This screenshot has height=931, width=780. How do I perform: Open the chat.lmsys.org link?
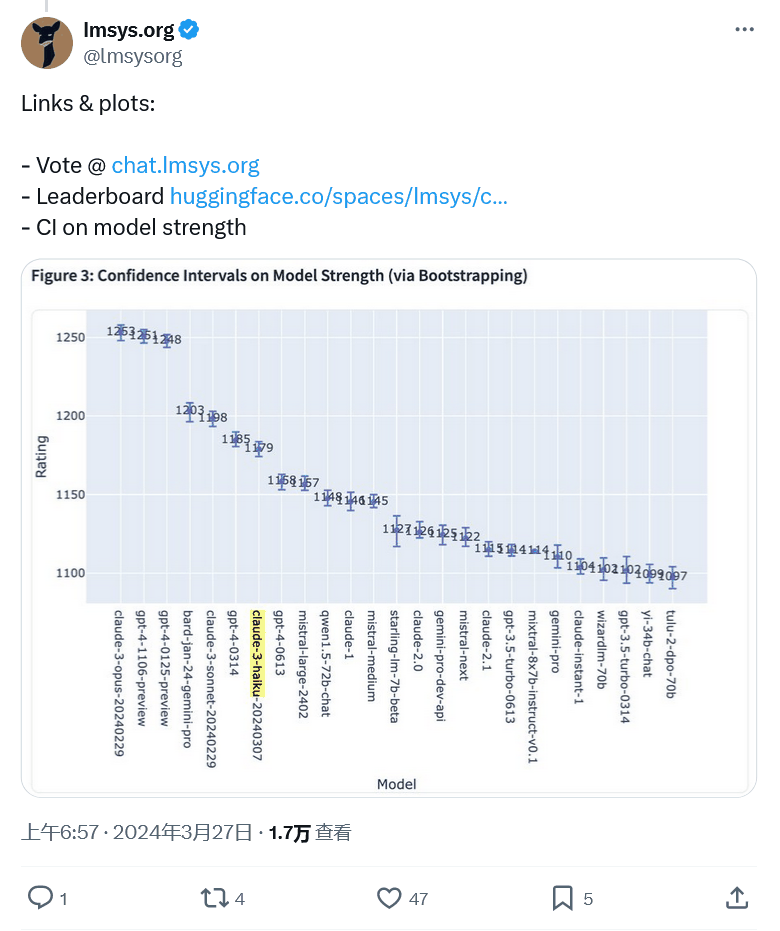(x=185, y=165)
